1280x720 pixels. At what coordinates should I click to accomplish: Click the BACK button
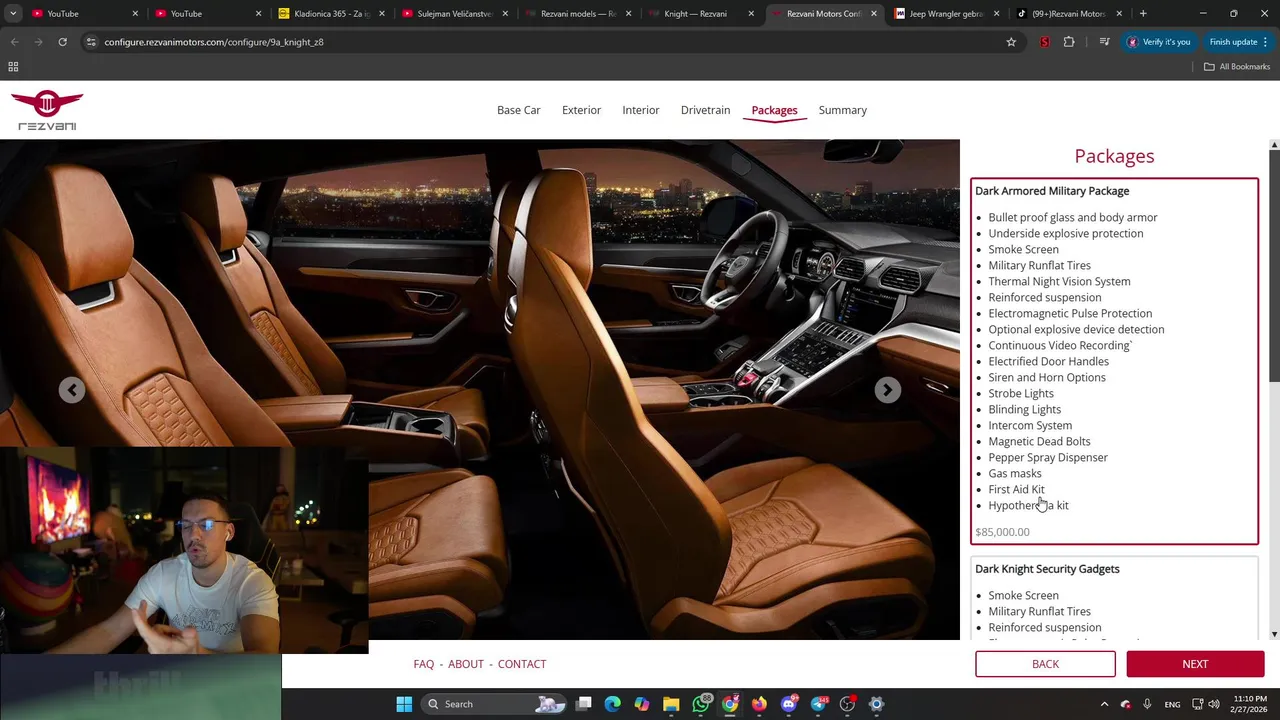(1045, 664)
